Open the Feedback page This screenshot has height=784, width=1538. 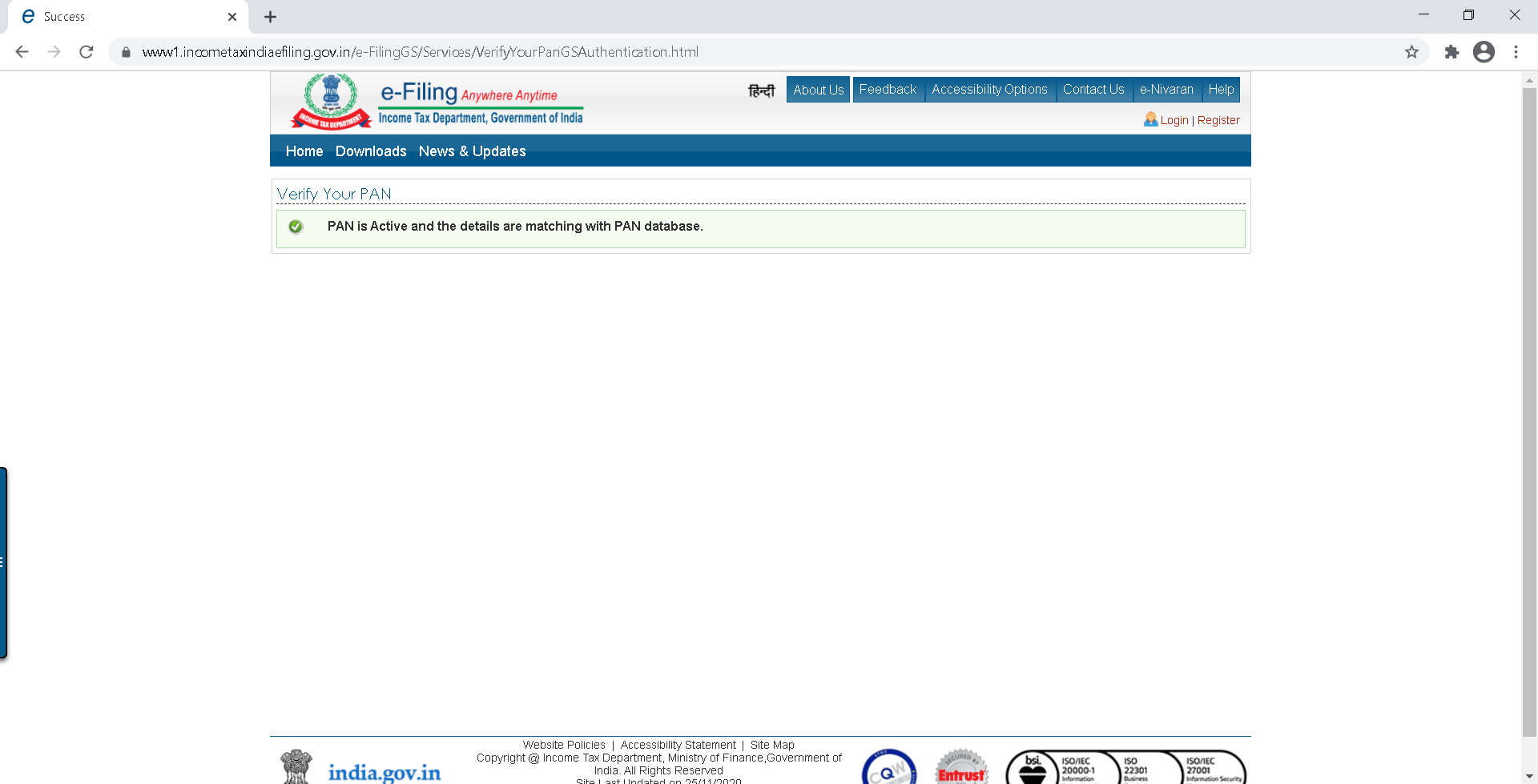pyautogui.click(x=888, y=90)
